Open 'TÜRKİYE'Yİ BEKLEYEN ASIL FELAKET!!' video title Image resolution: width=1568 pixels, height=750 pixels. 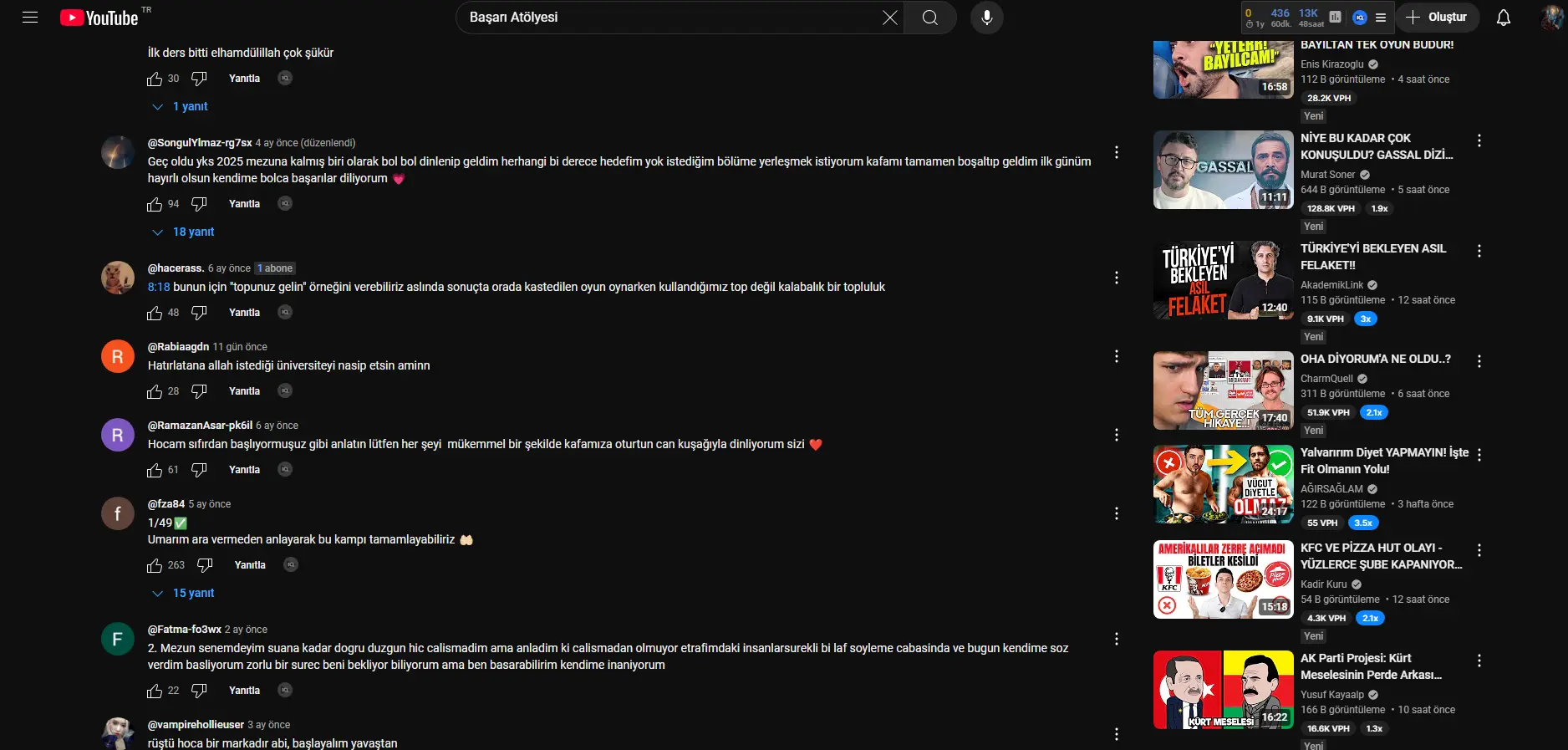coord(1373,257)
